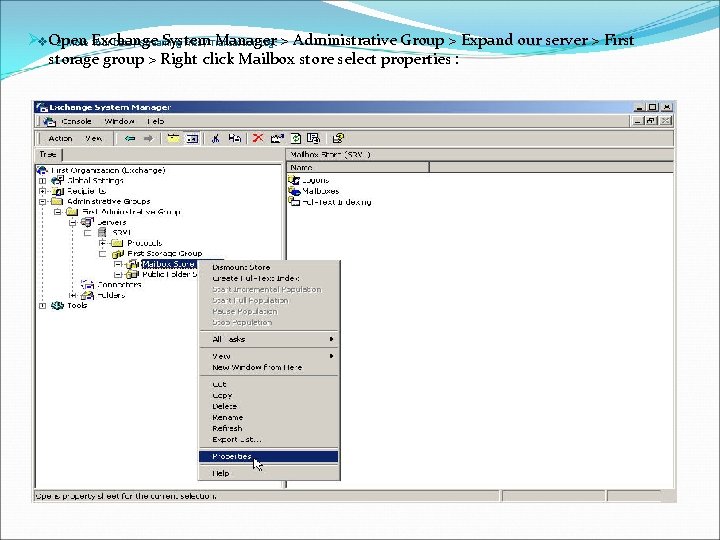Screen dimensions: 720x540
Task: Open the View menu in the toolbar
Action: [93, 138]
